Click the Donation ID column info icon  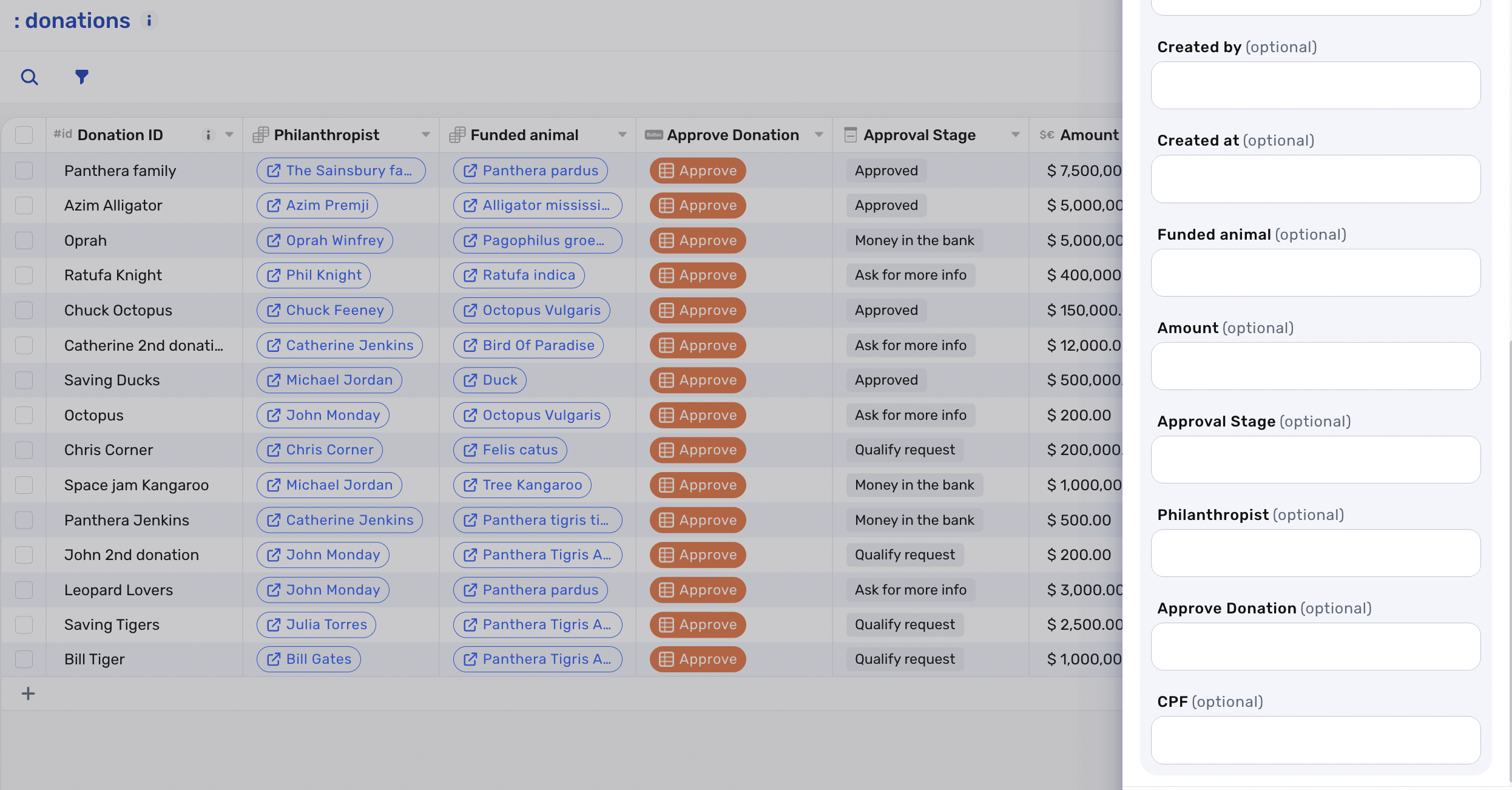(208, 135)
